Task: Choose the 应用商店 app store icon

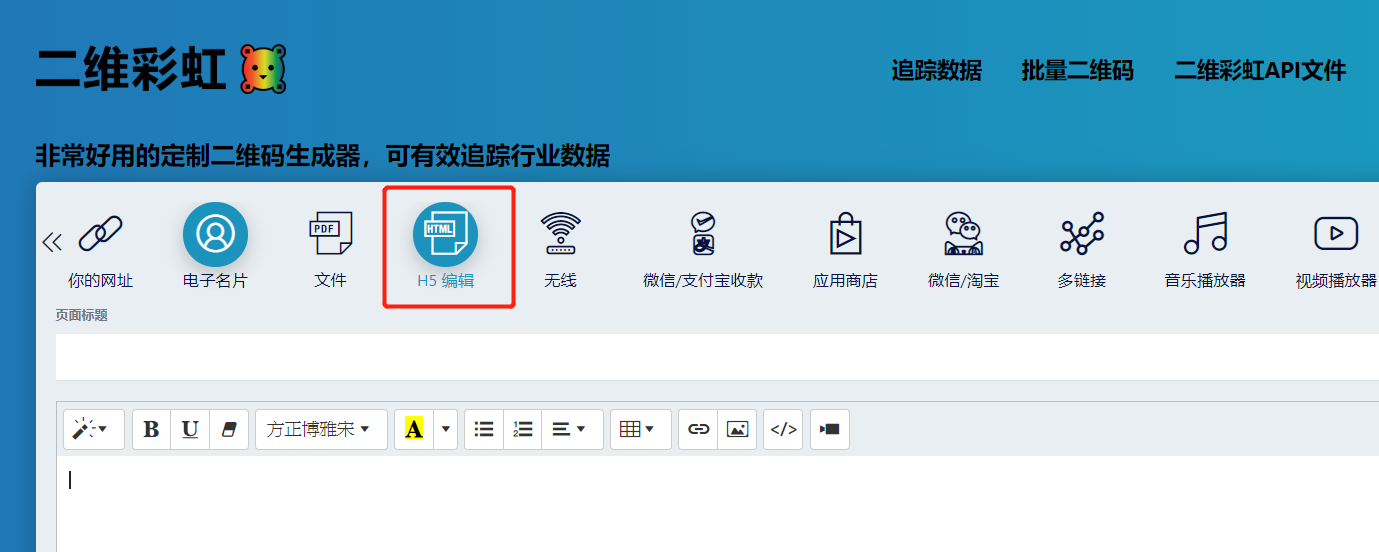Action: 845,235
